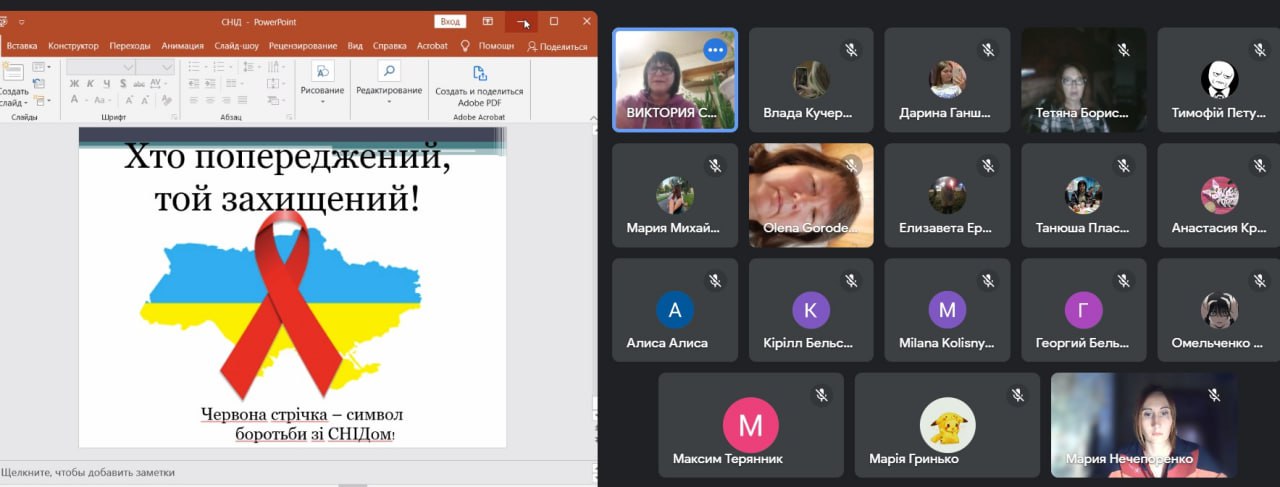This screenshot has height=487, width=1280.
Task: Click the Italic (К) formatting icon
Action: tap(89, 84)
